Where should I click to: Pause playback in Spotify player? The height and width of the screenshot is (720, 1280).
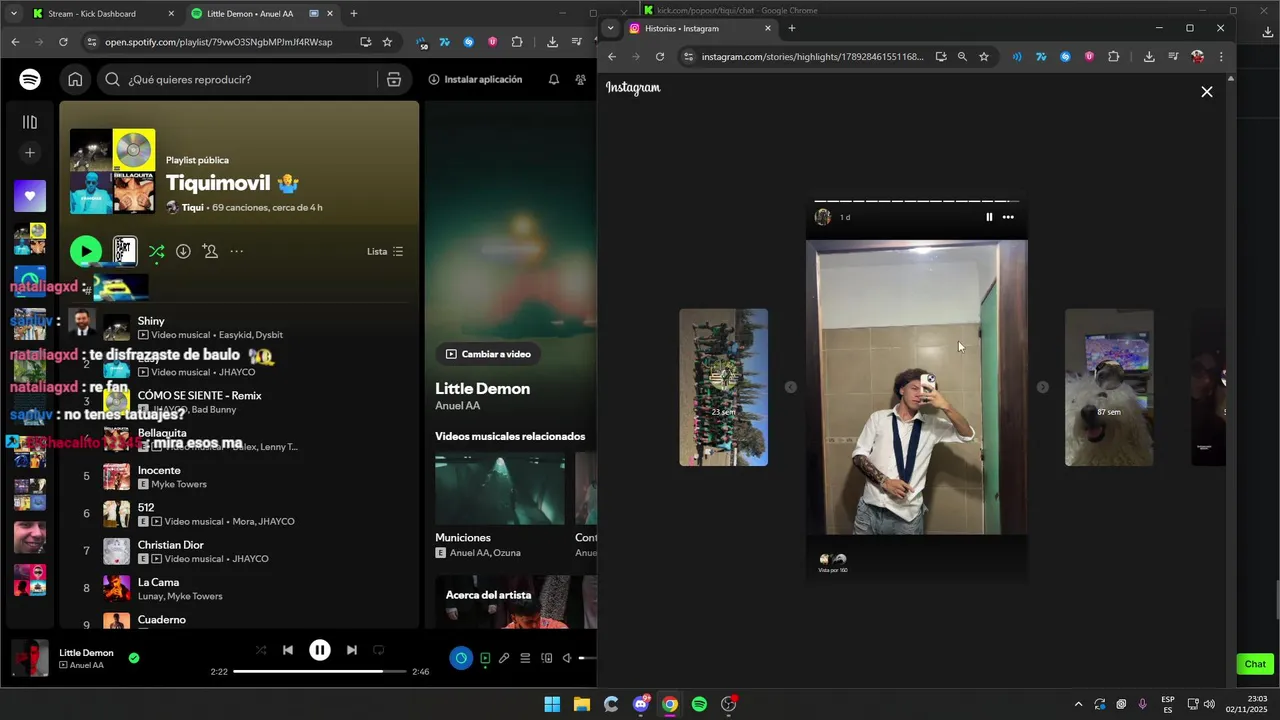tap(320, 650)
